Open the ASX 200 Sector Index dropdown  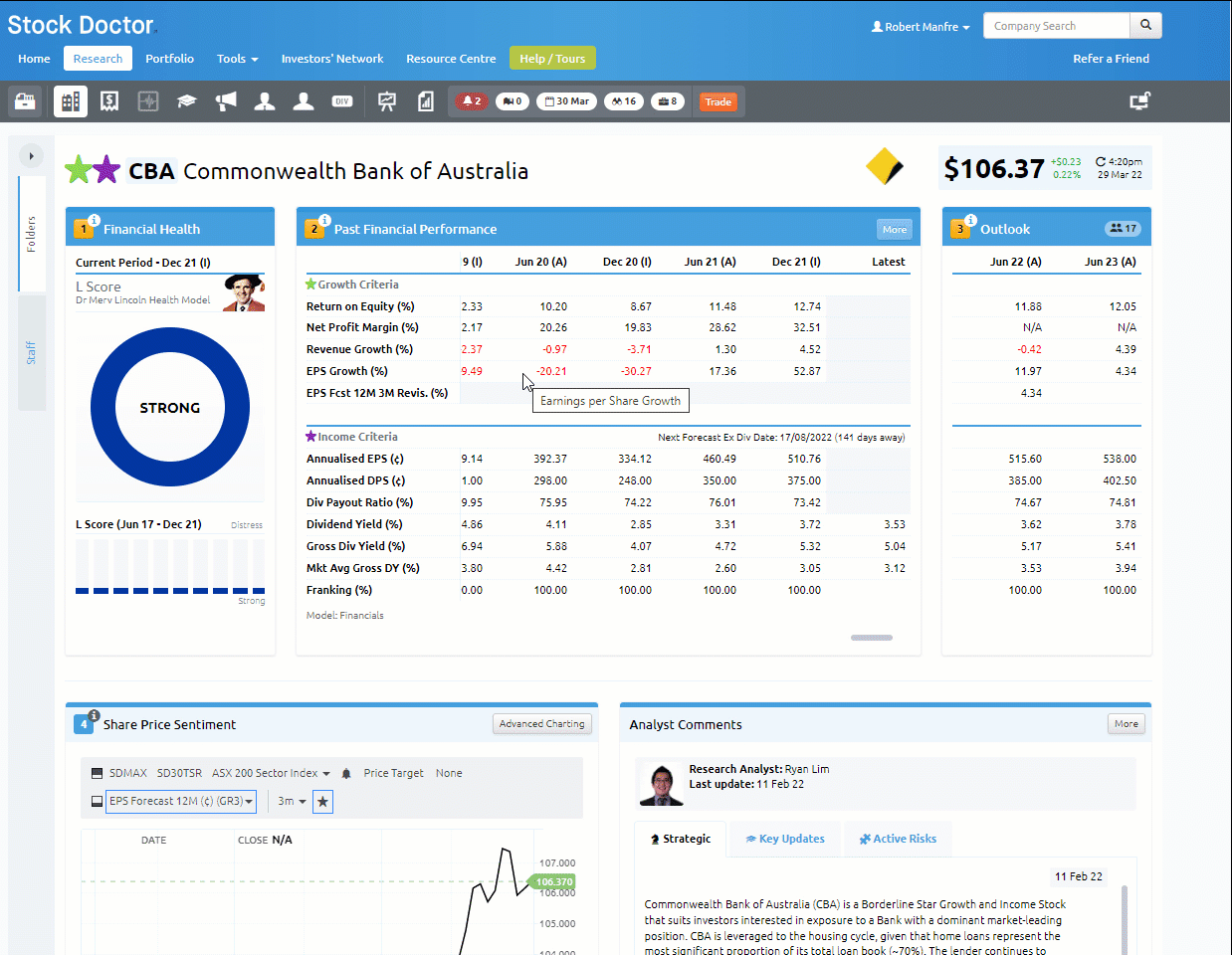[271, 773]
